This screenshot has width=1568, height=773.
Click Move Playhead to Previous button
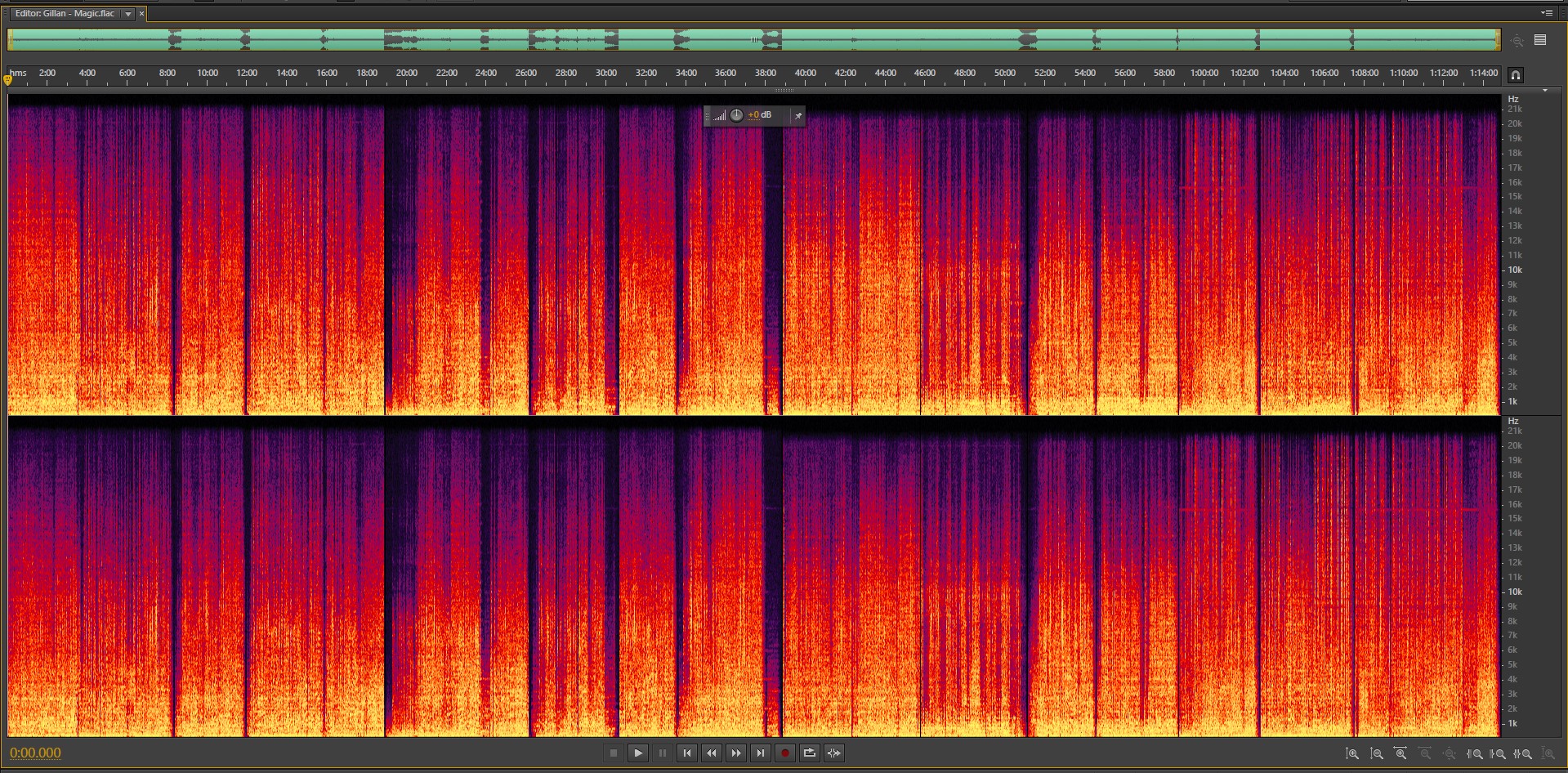pos(687,753)
